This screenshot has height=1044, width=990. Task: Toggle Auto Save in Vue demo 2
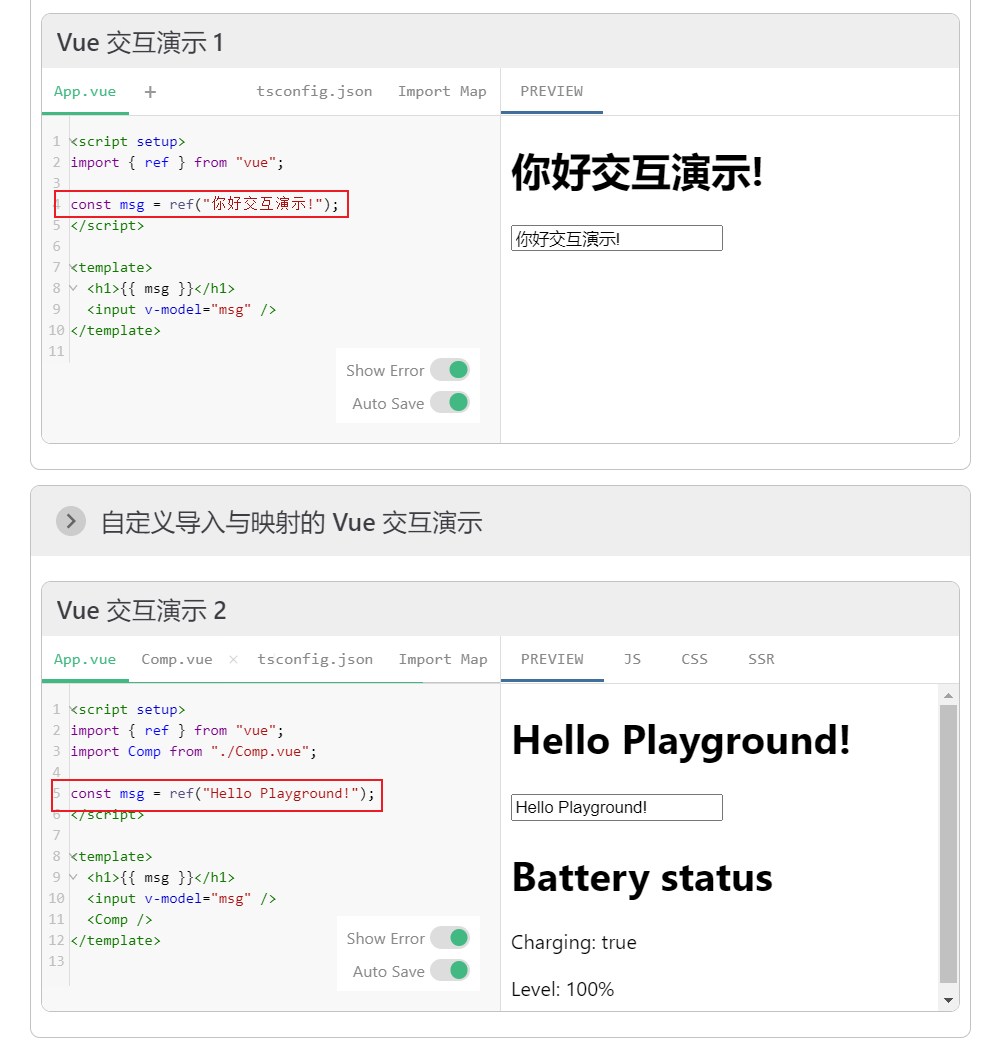point(450,970)
